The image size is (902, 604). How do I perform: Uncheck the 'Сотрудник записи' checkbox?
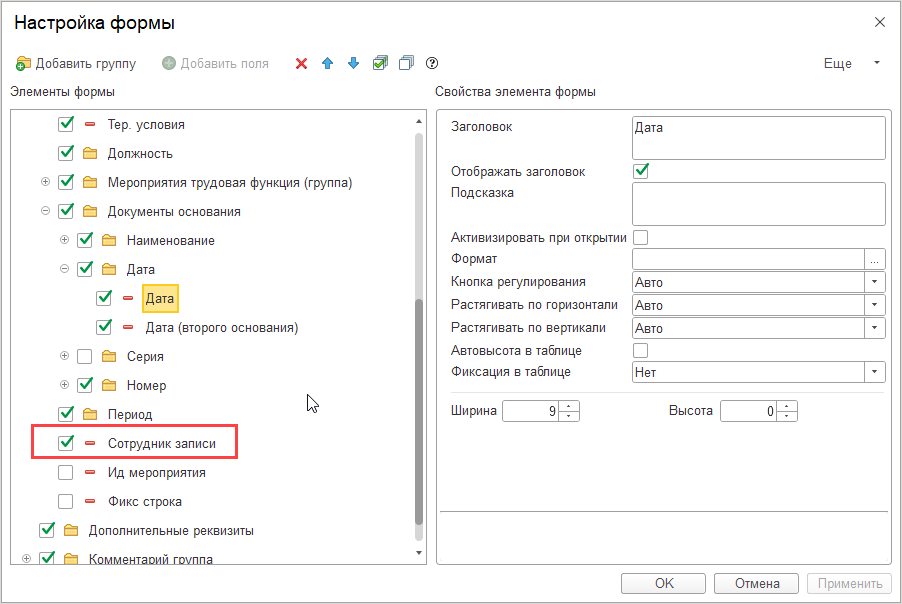point(66,443)
